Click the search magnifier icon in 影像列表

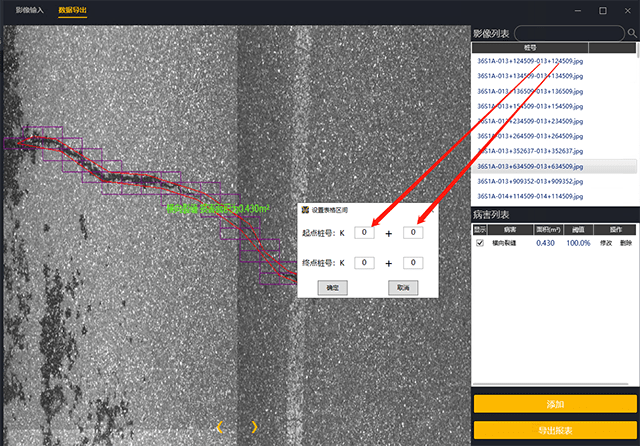pyautogui.click(x=631, y=33)
